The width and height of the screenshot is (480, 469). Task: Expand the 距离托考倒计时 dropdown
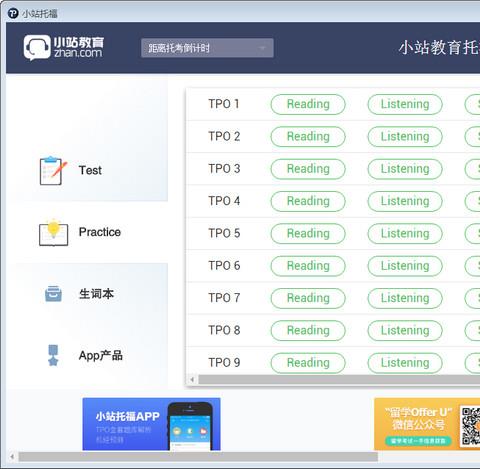click(x=207, y=48)
